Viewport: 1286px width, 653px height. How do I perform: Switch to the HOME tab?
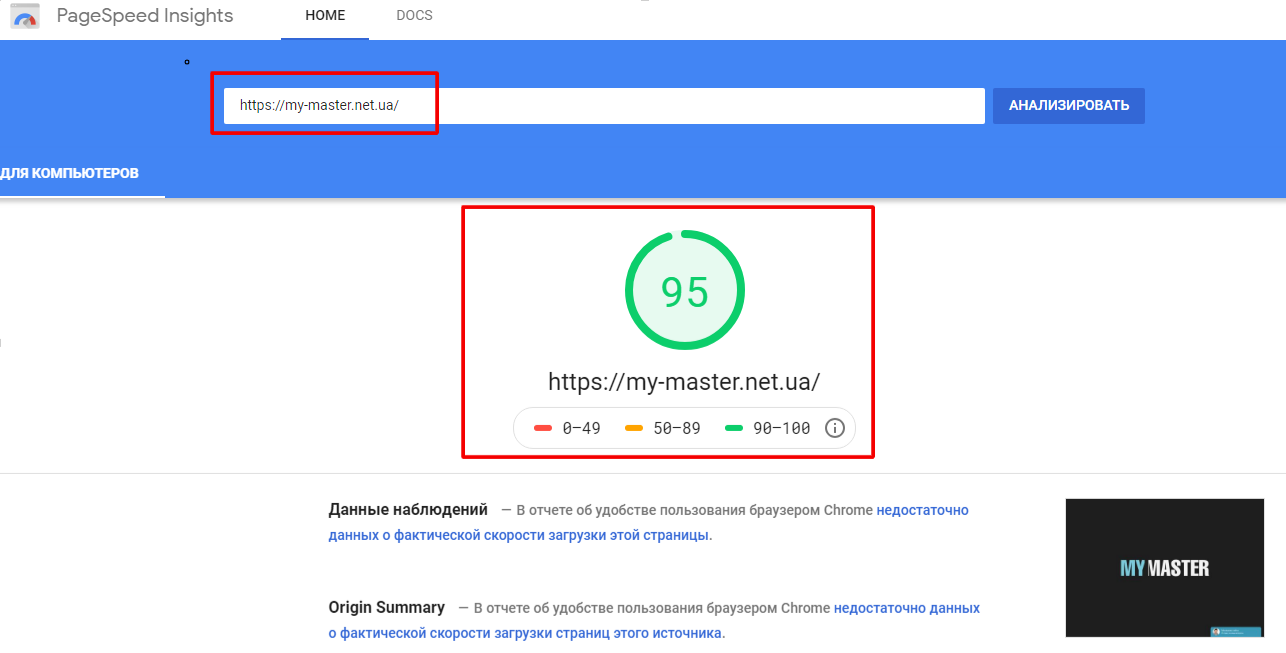click(325, 16)
